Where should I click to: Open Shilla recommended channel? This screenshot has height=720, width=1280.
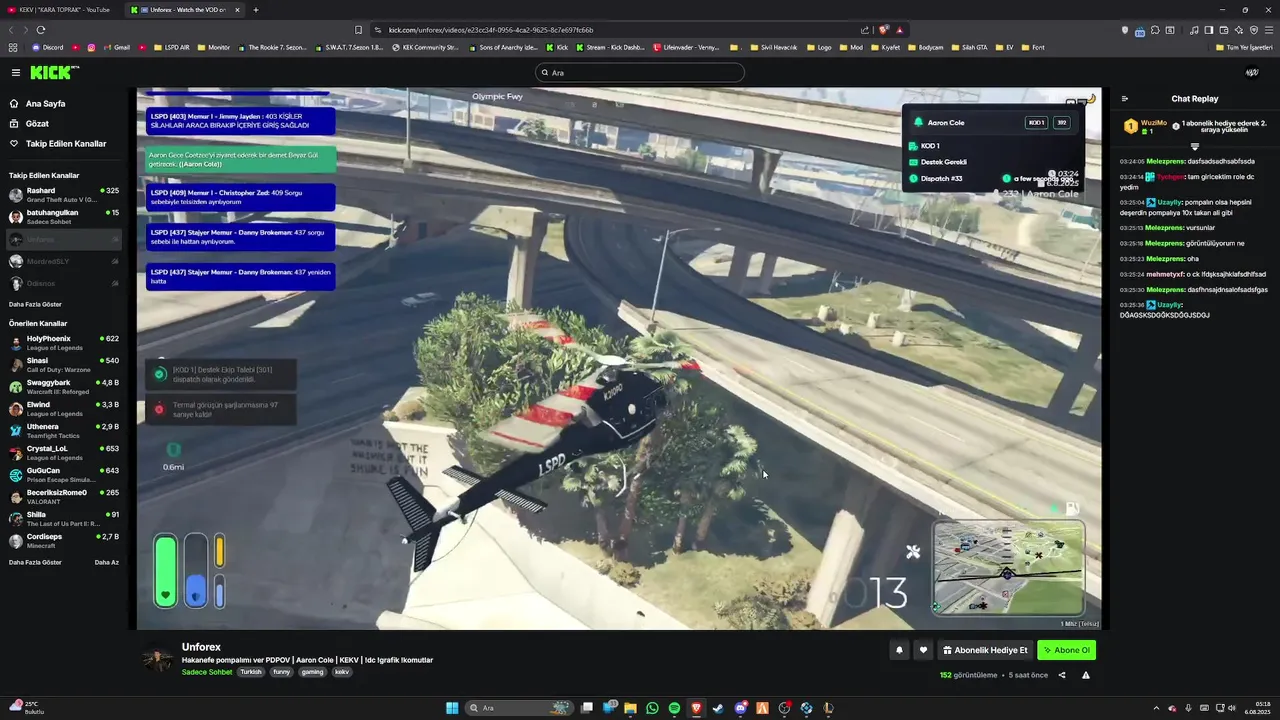64,519
